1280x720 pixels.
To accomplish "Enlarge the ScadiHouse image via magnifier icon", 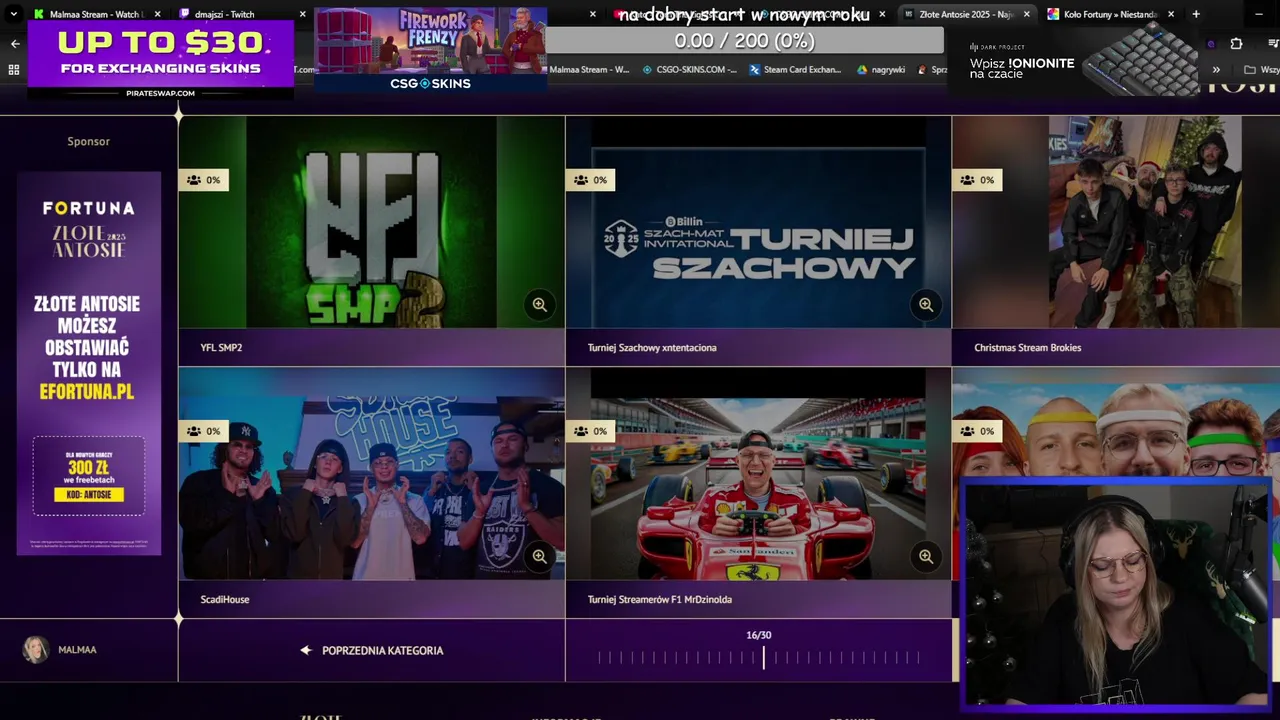I will tap(539, 556).
